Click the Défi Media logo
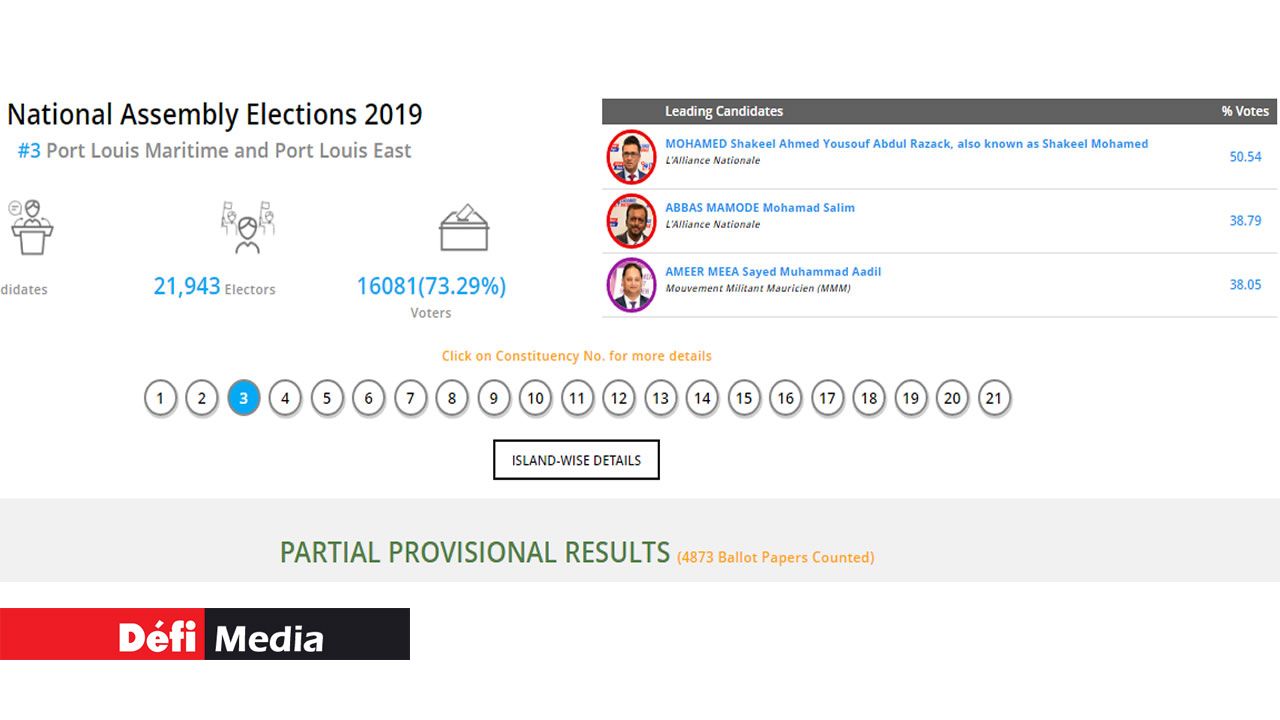Screen dimensions: 1280x720 (x=205, y=634)
